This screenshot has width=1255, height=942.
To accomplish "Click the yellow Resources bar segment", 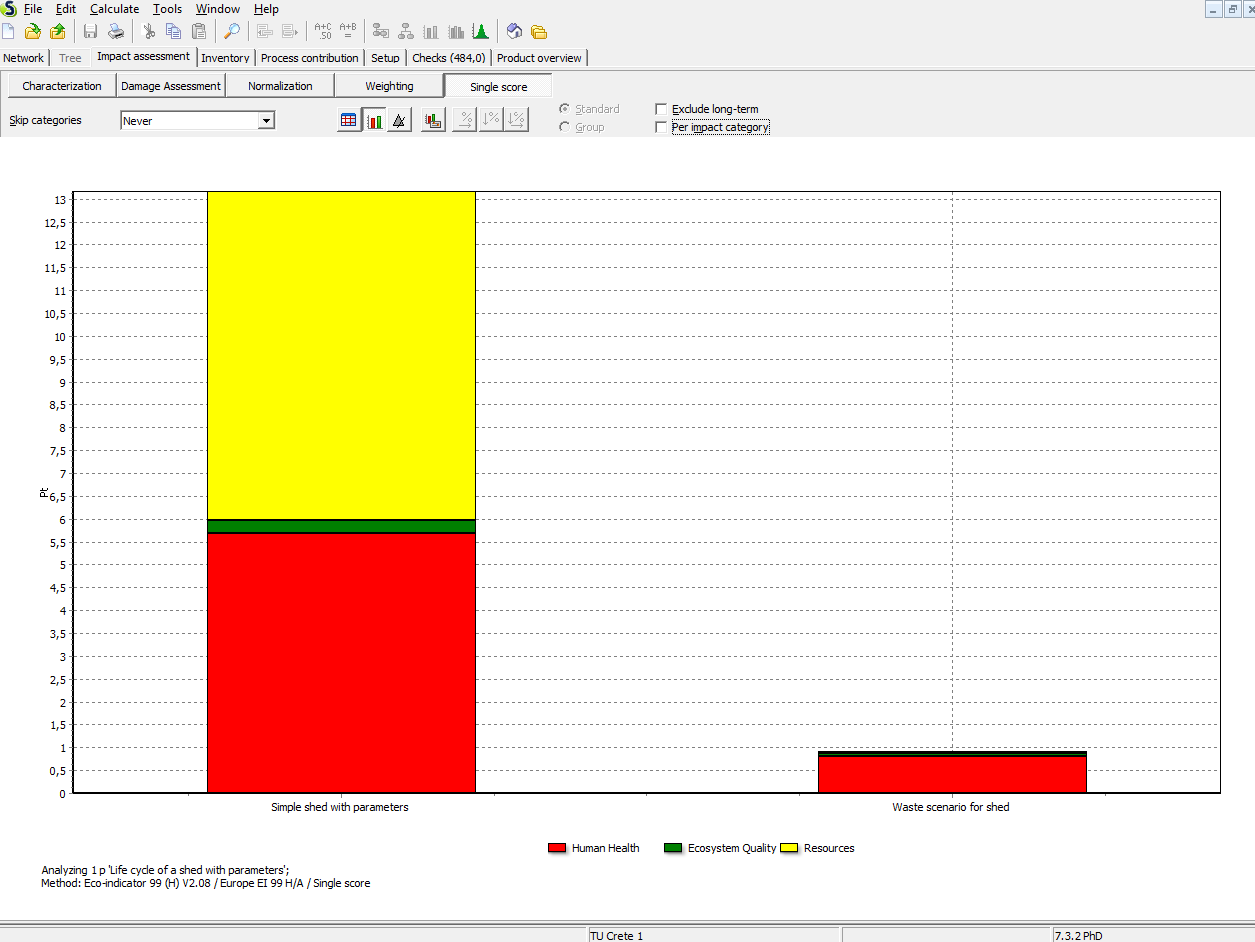I will [x=341, y=355].
